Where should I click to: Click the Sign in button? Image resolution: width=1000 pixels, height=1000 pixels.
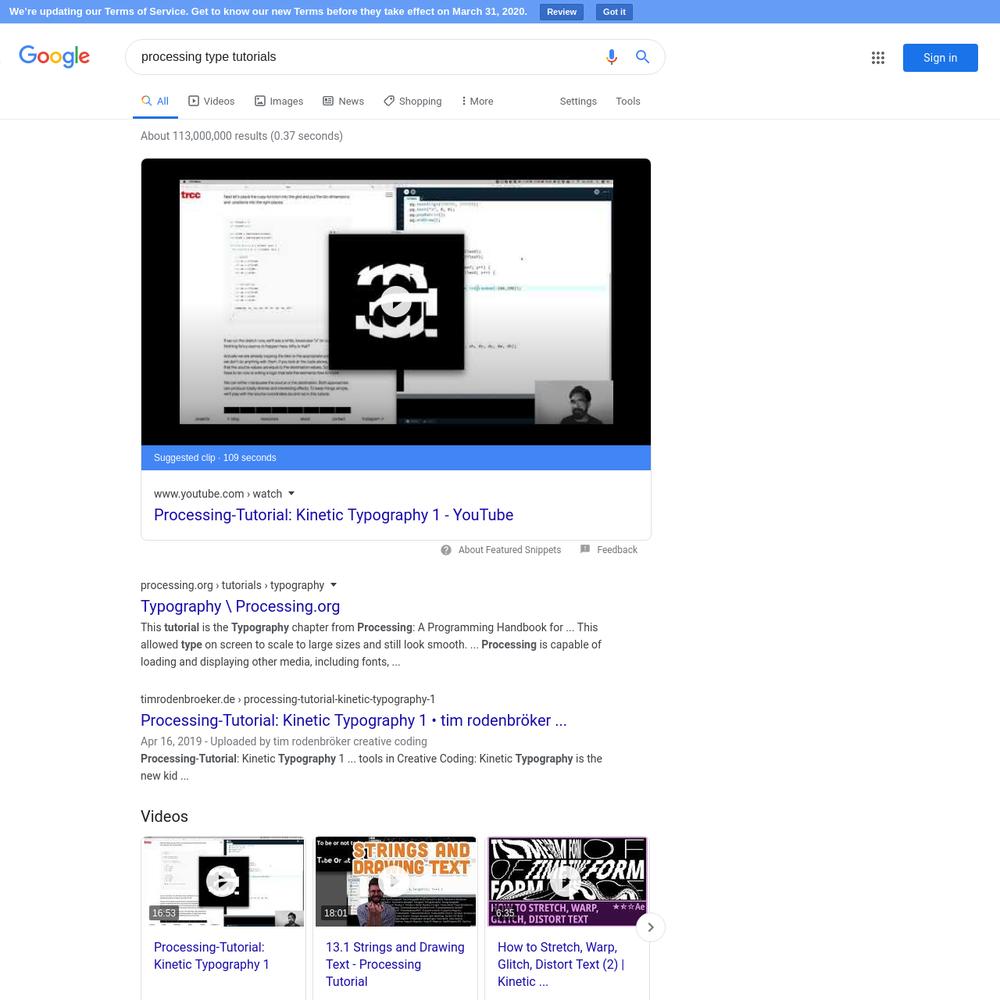pyautogui.click(x=940, y=57)
